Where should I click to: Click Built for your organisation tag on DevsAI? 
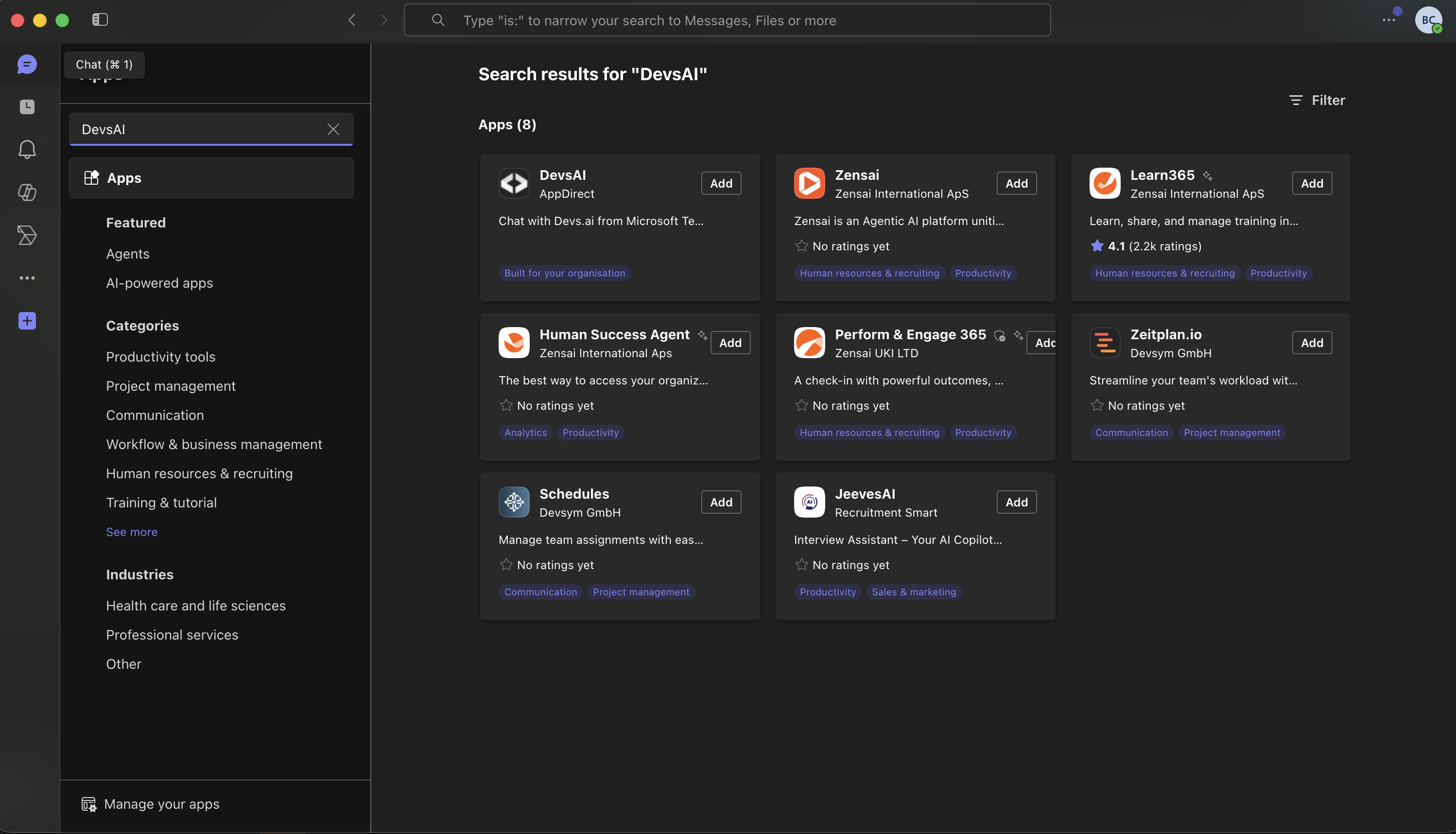(x=565, y=273)
